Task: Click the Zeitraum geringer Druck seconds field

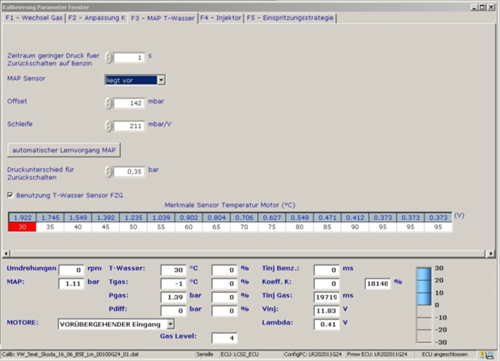Action: (x=129, y=58)
